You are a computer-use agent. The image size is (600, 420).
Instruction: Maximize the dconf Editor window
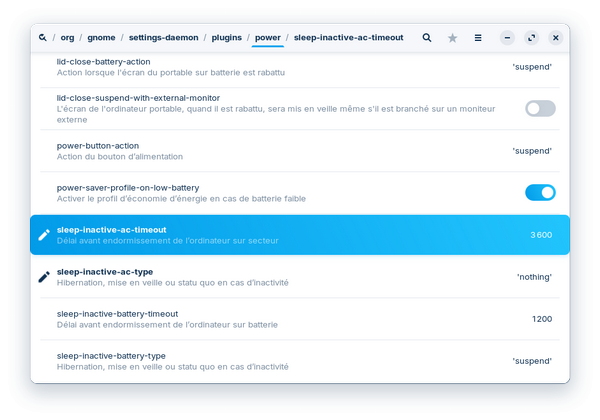click(x=532, y=38)
